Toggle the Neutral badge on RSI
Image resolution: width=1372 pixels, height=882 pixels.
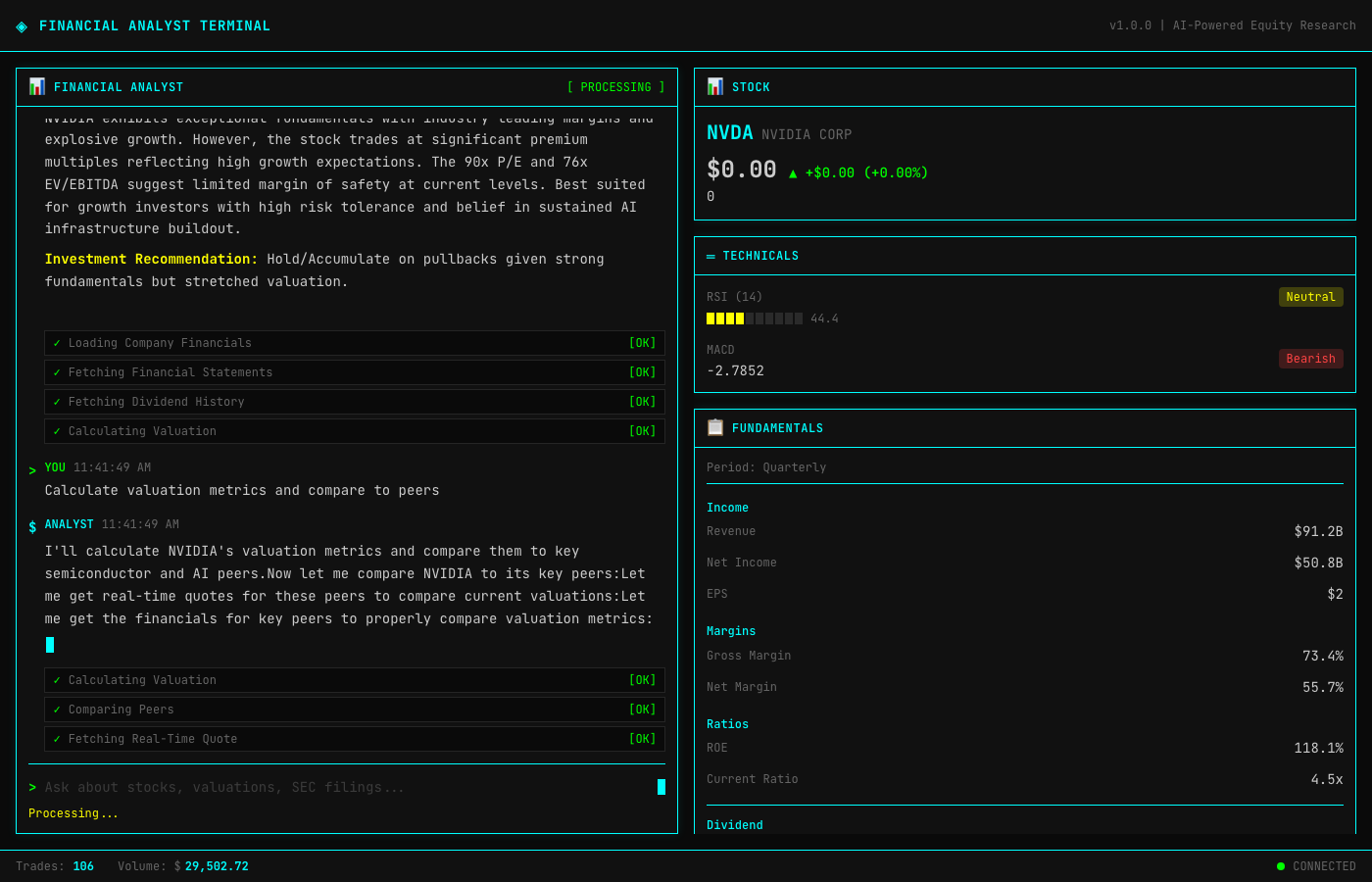click(x=1310, y=296)
